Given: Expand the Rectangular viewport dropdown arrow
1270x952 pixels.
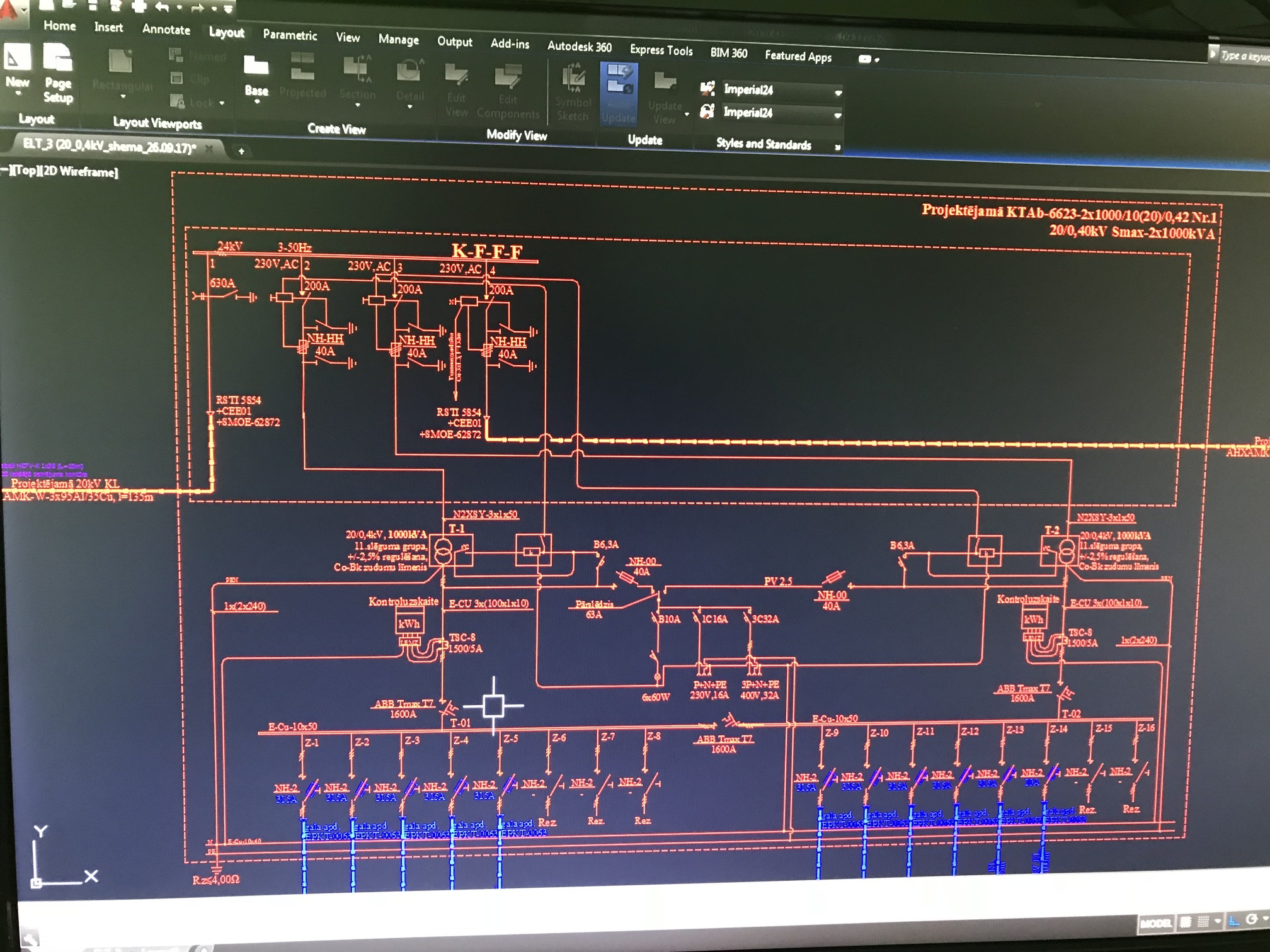Looking at the screenshot, I should (x=123, y=97).
